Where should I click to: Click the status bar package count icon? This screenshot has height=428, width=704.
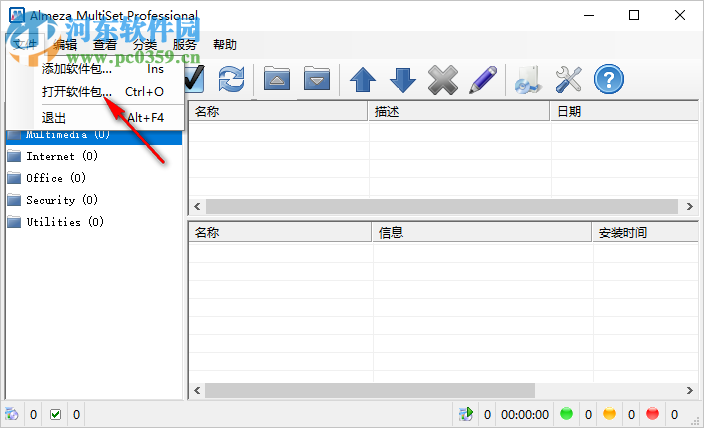tap(12, 414)
